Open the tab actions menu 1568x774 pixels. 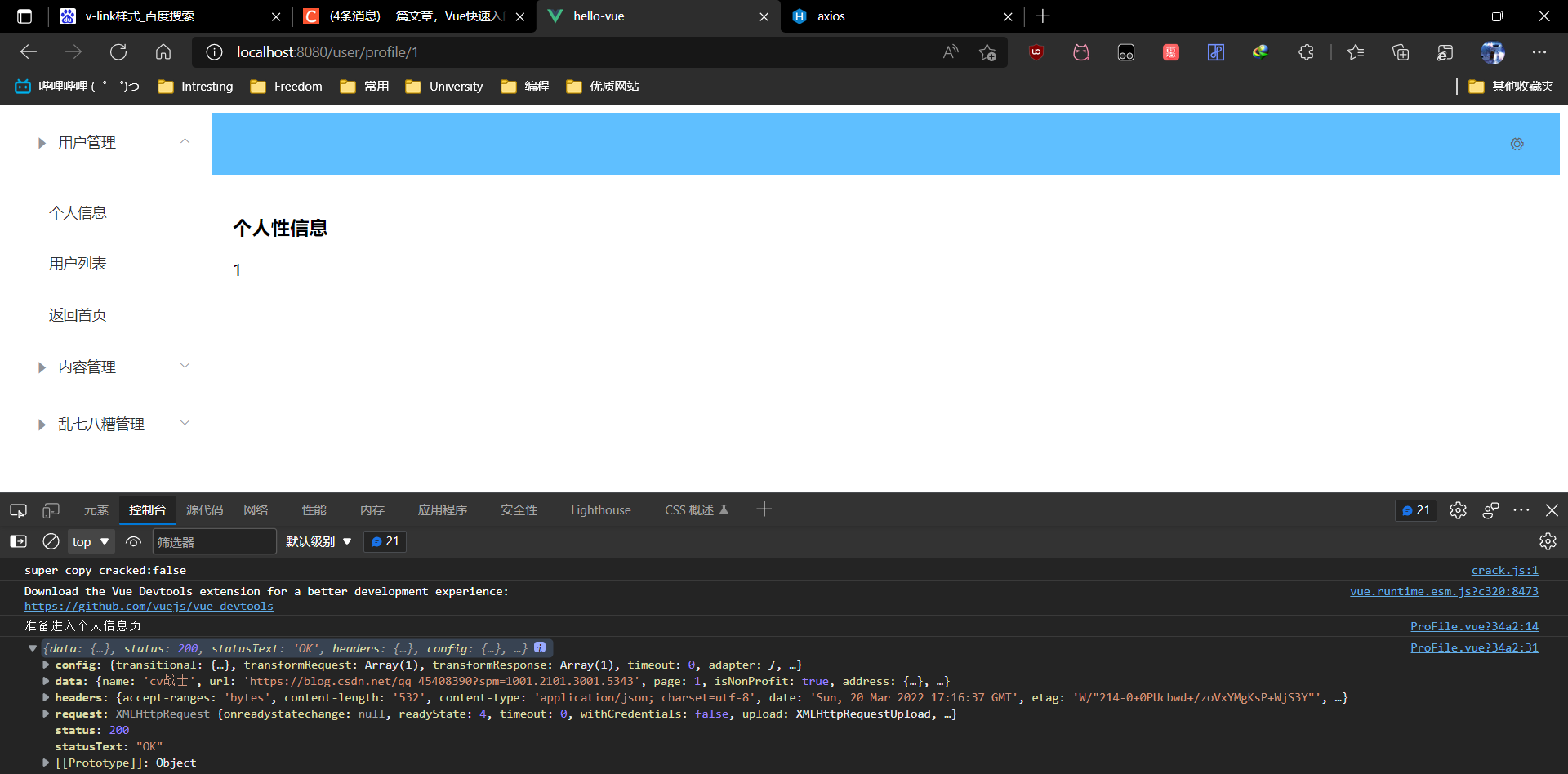24,16
